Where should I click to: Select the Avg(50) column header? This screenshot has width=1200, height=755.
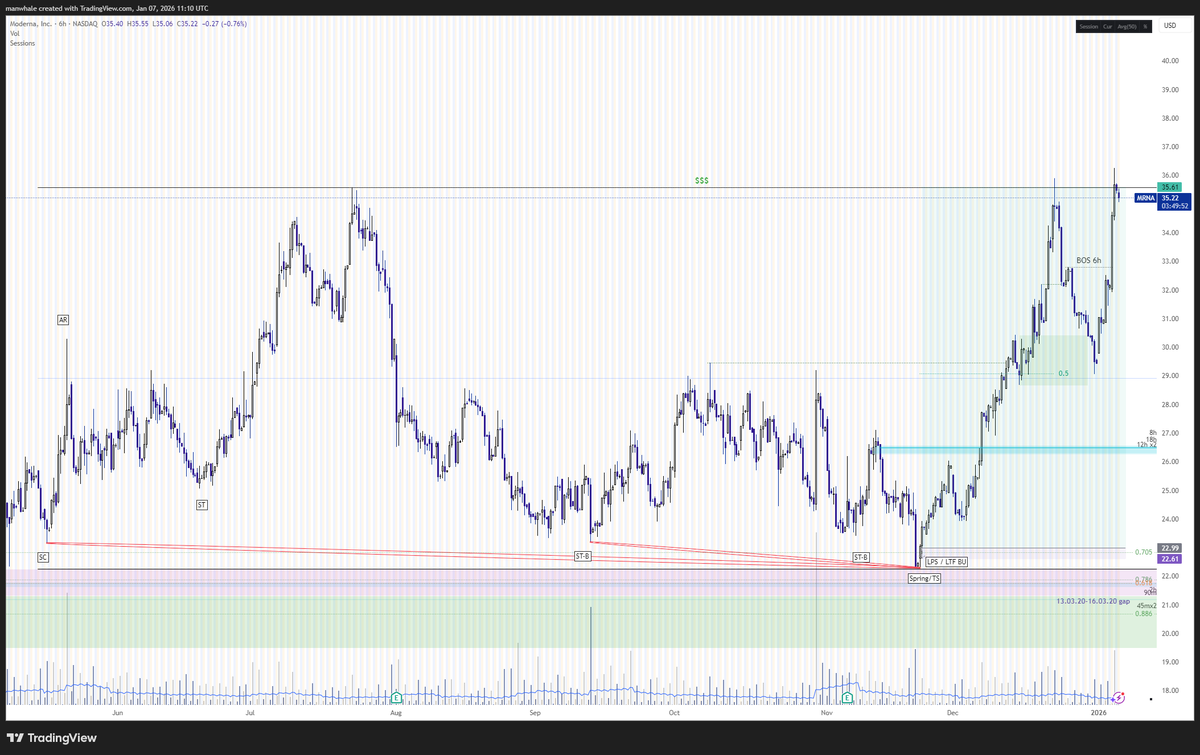1127,26
